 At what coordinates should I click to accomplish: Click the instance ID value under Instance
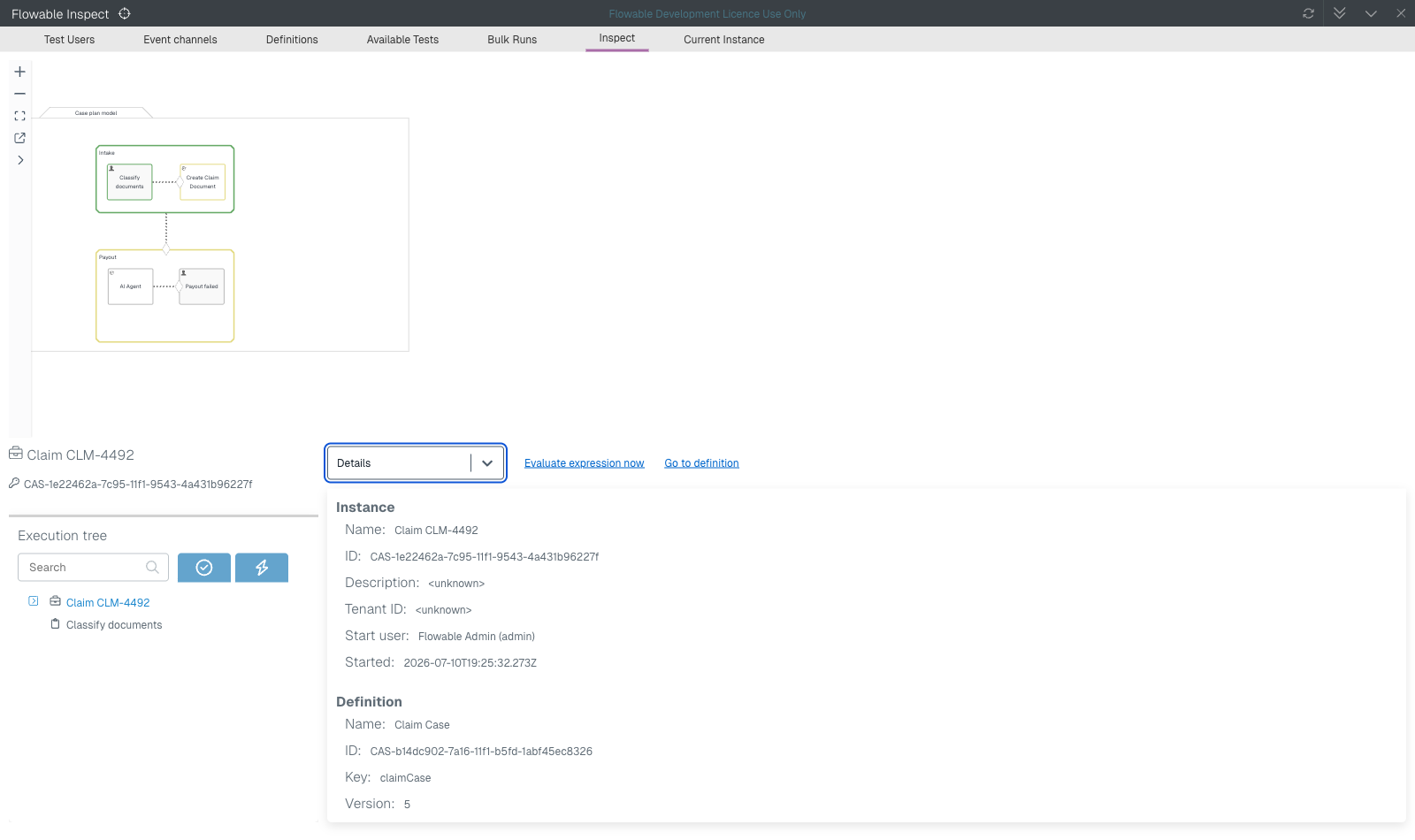(485, 557)
